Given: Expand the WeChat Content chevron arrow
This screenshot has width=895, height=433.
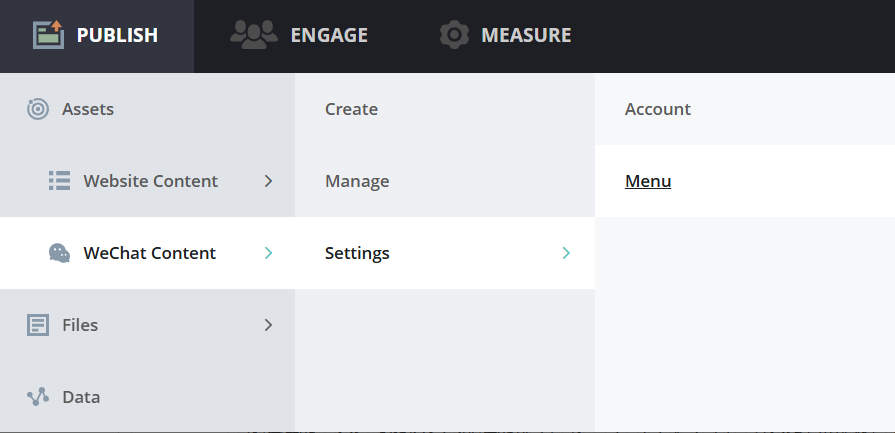Looking at the screenshot, I should click(x=268, y=253).
